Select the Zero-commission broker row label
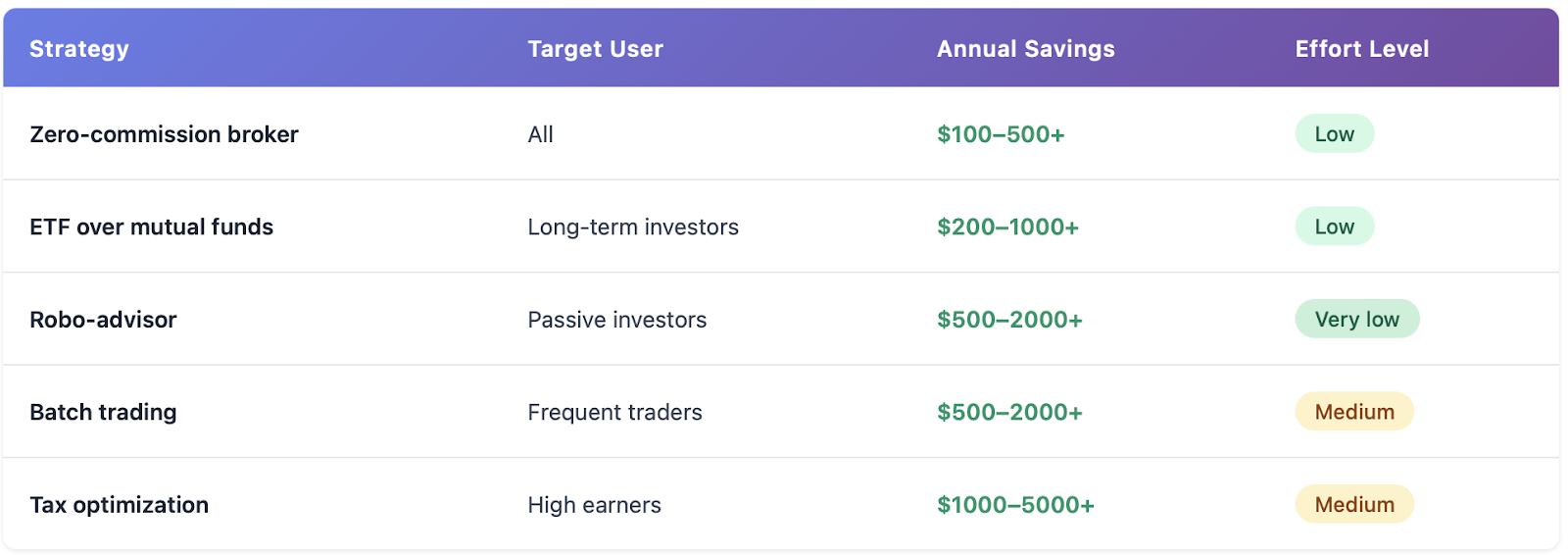This screenshot has height=555, width=1568. point(164,134)
